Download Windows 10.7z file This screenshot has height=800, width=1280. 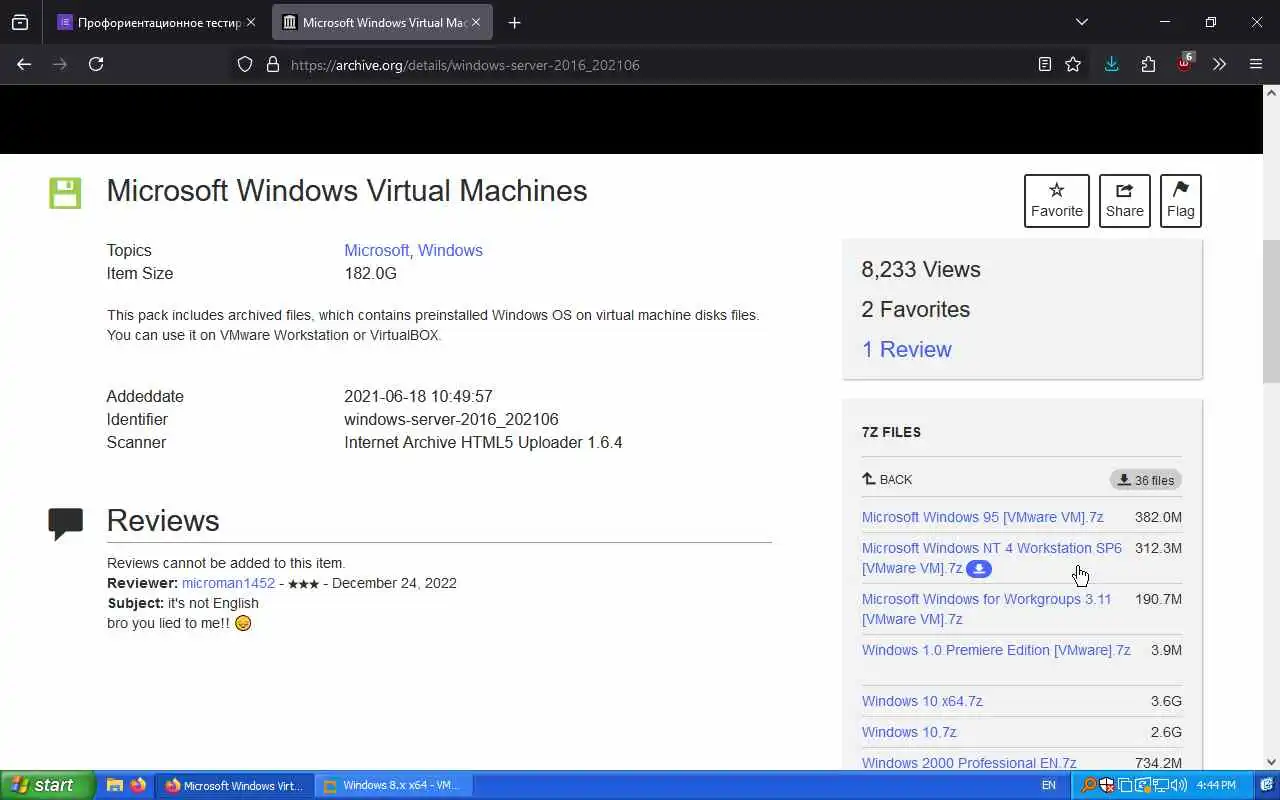(x=909, y=732)
